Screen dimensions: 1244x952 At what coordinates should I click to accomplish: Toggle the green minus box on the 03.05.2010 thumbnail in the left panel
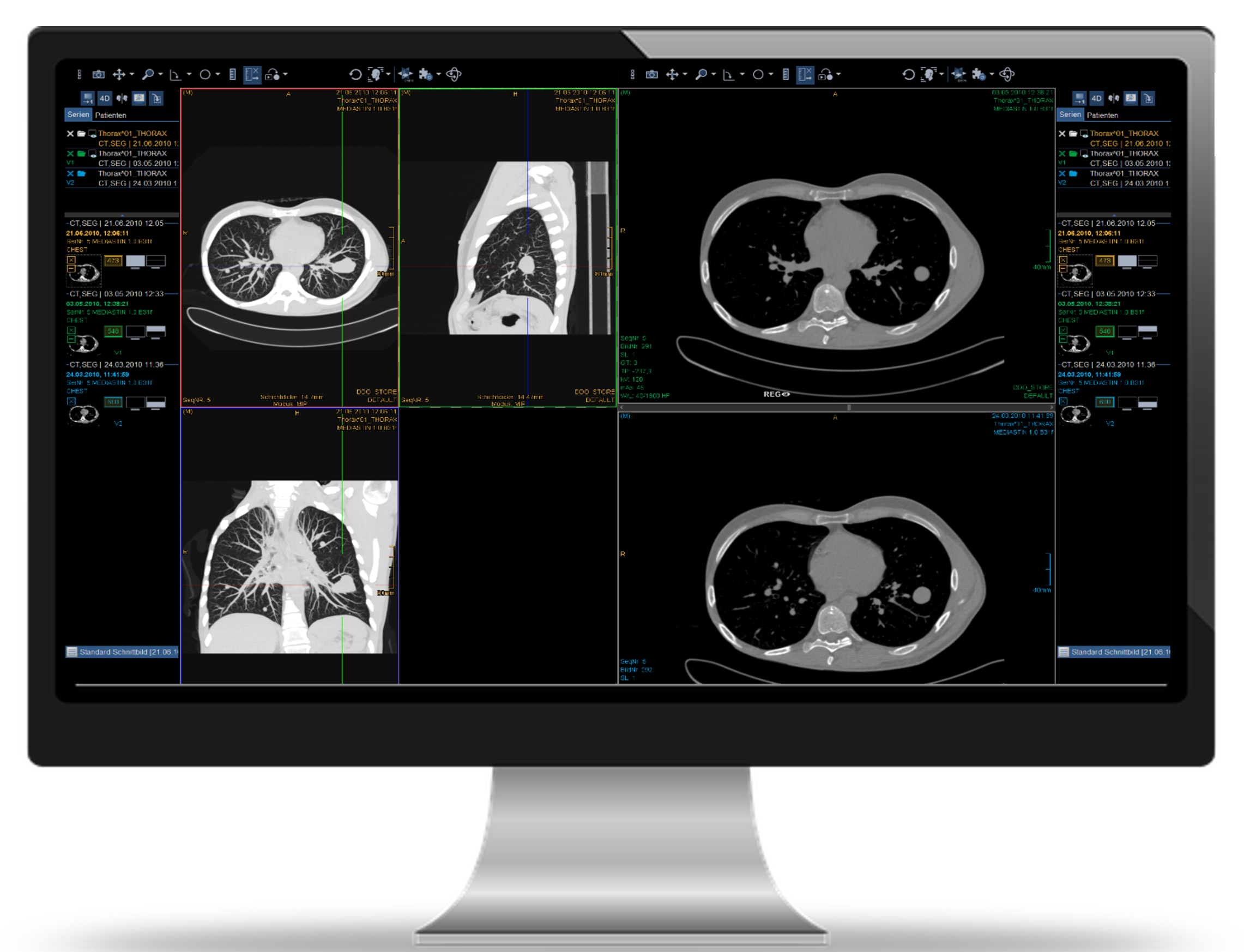[x=71, y=339]
